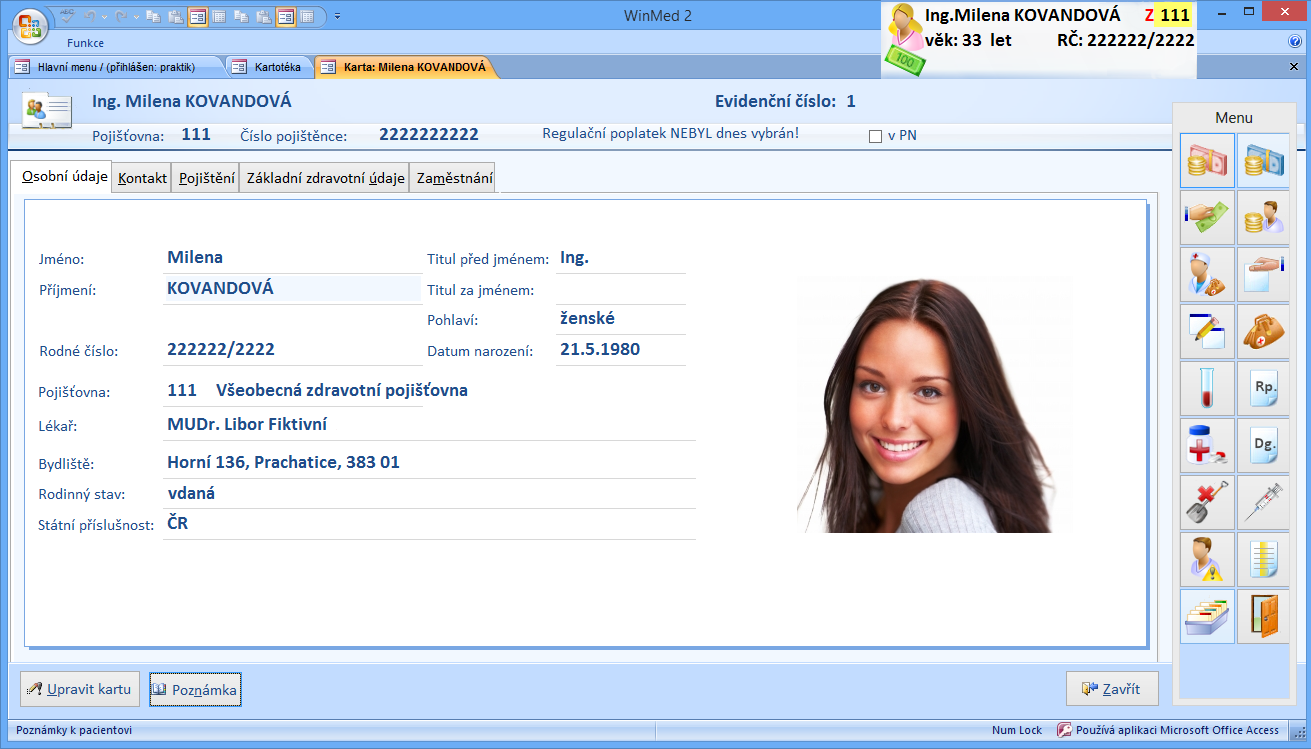Screen dimensions: 1311x749
Task: Click the patient card icon beside the name
Action: point(48,108)
